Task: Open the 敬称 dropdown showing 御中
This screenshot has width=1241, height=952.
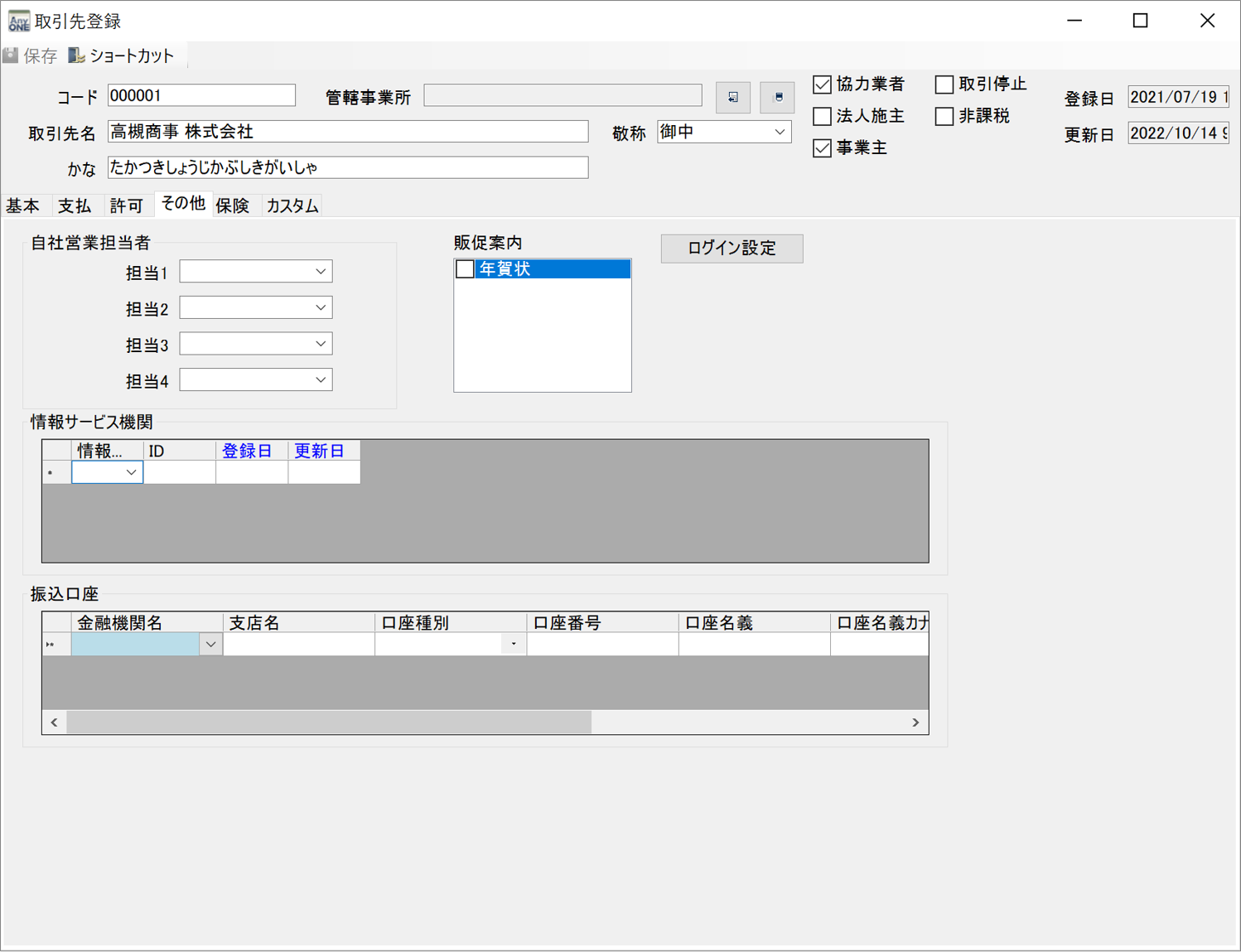Action: coord(780,132)
